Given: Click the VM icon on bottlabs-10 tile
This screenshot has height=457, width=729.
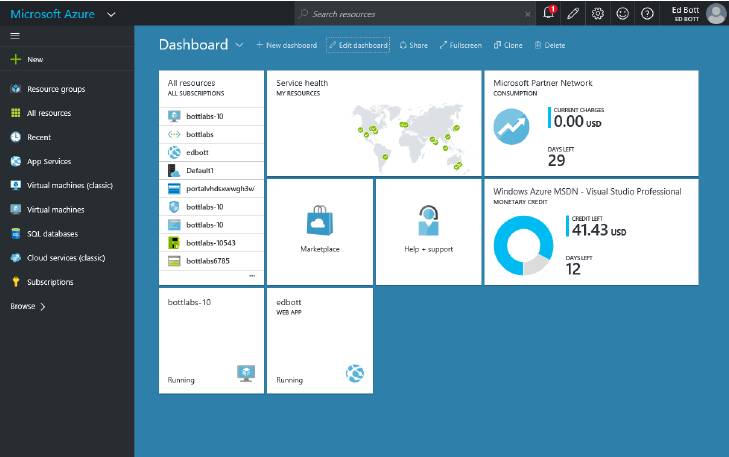Looking at the screenshot, I should click(x=245, y=373).
